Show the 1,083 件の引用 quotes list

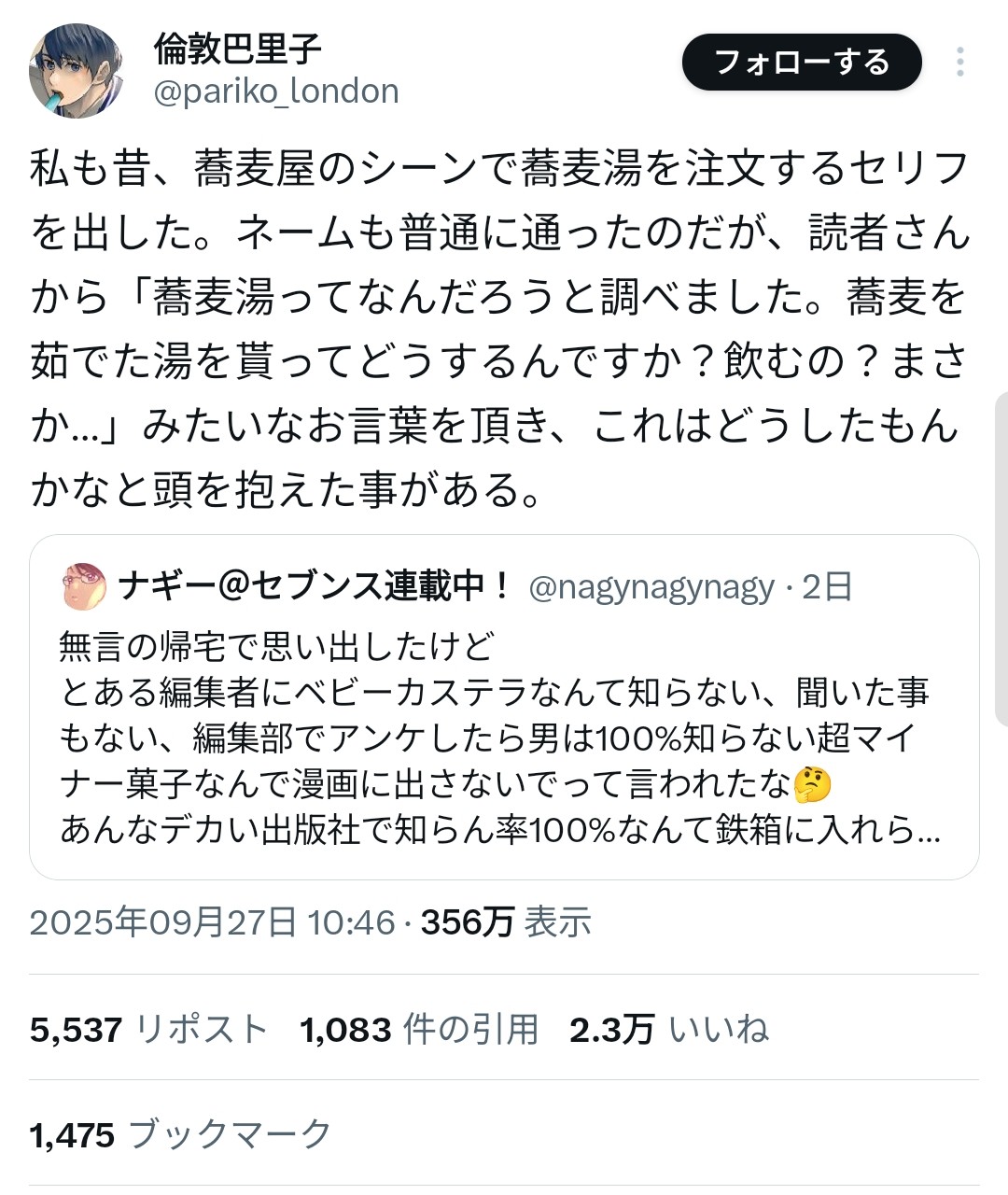coord(419,1029)
